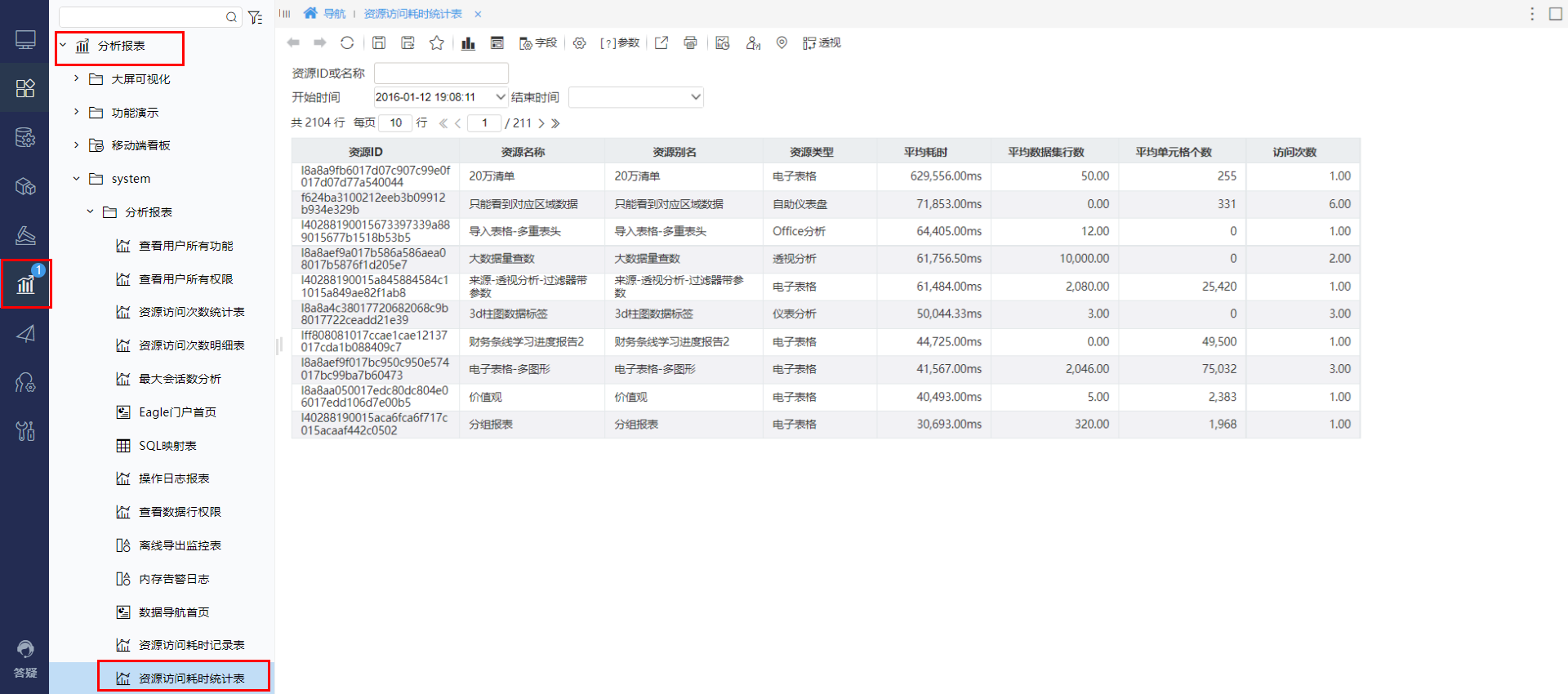Click the vertical three-dot menu at top right
Viewport: 1568px width, 694px height.
(x=1532, y=14)
